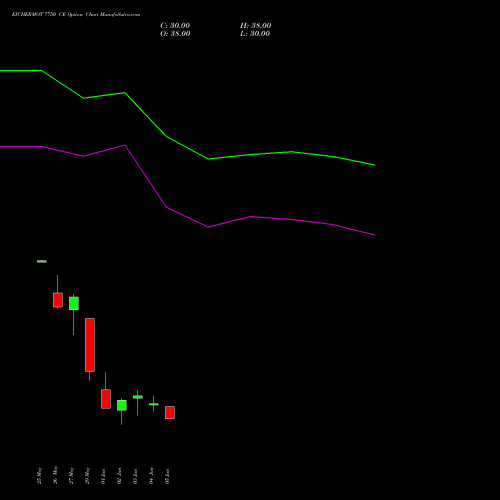Viewport: 500px width, 500px height.
Task: Select the last red candle above 05 Jun
Action: point(170,412)
